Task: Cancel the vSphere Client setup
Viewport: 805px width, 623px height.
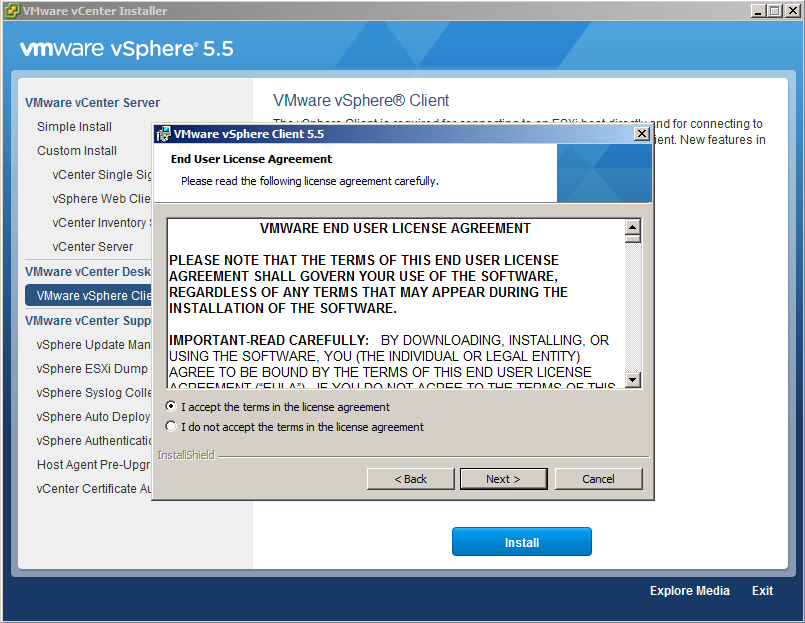Action: tap(598, 479)
